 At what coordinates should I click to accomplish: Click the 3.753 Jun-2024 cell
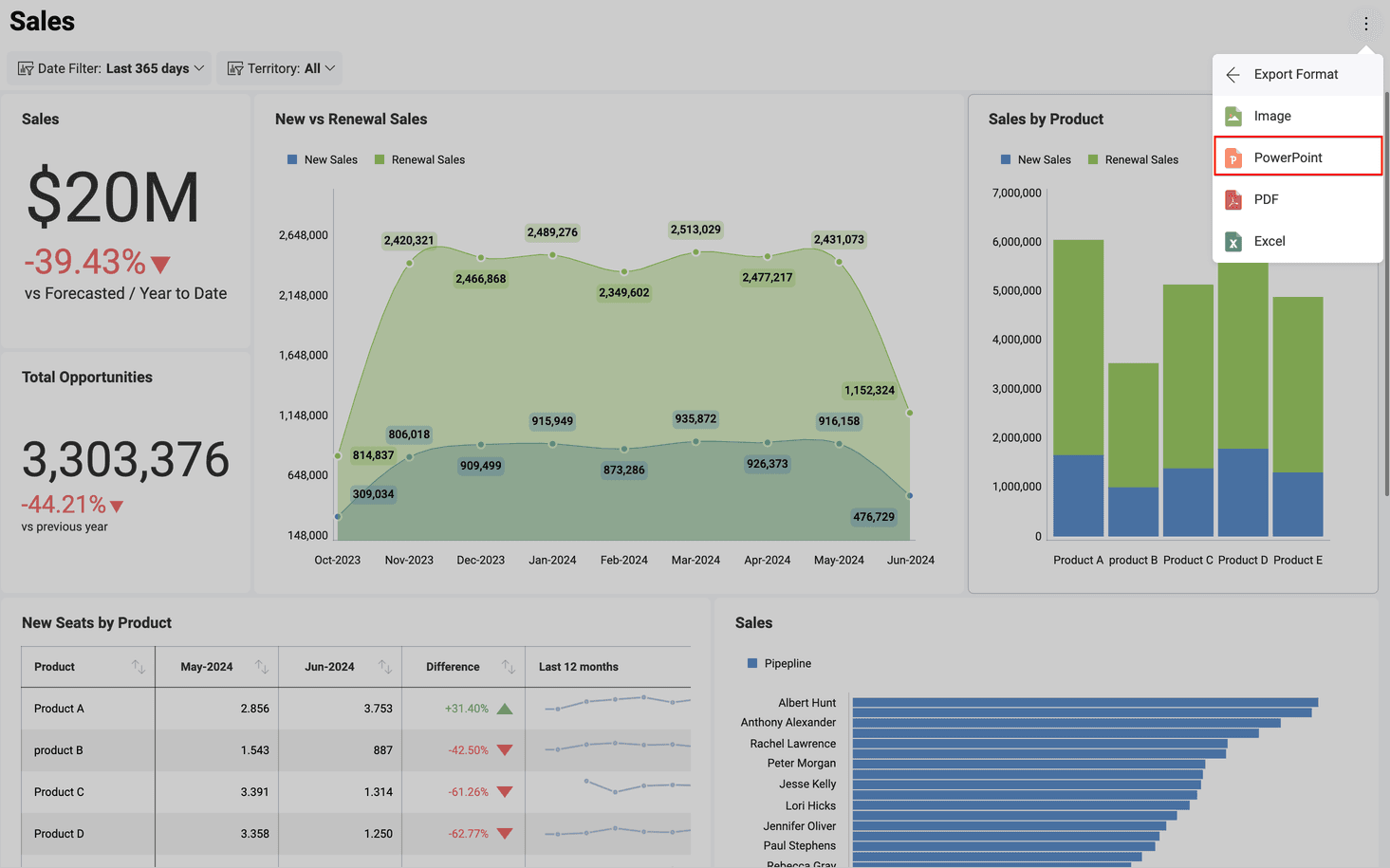[x=378, y=709]
